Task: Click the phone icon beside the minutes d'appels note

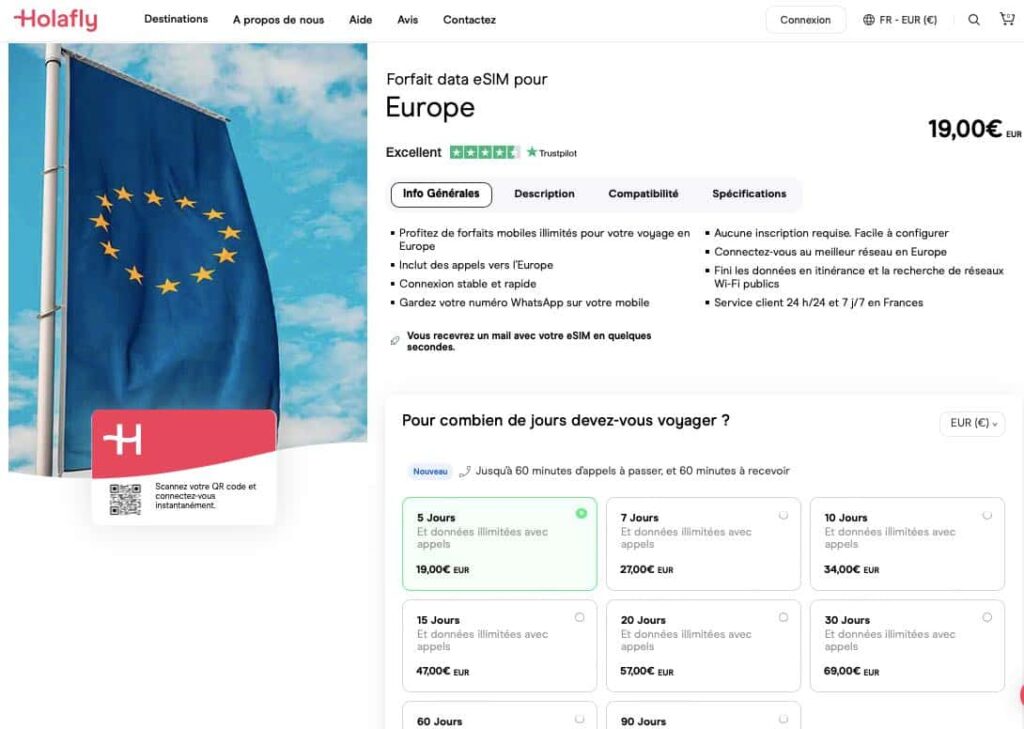Action: [x=467, y=468]
